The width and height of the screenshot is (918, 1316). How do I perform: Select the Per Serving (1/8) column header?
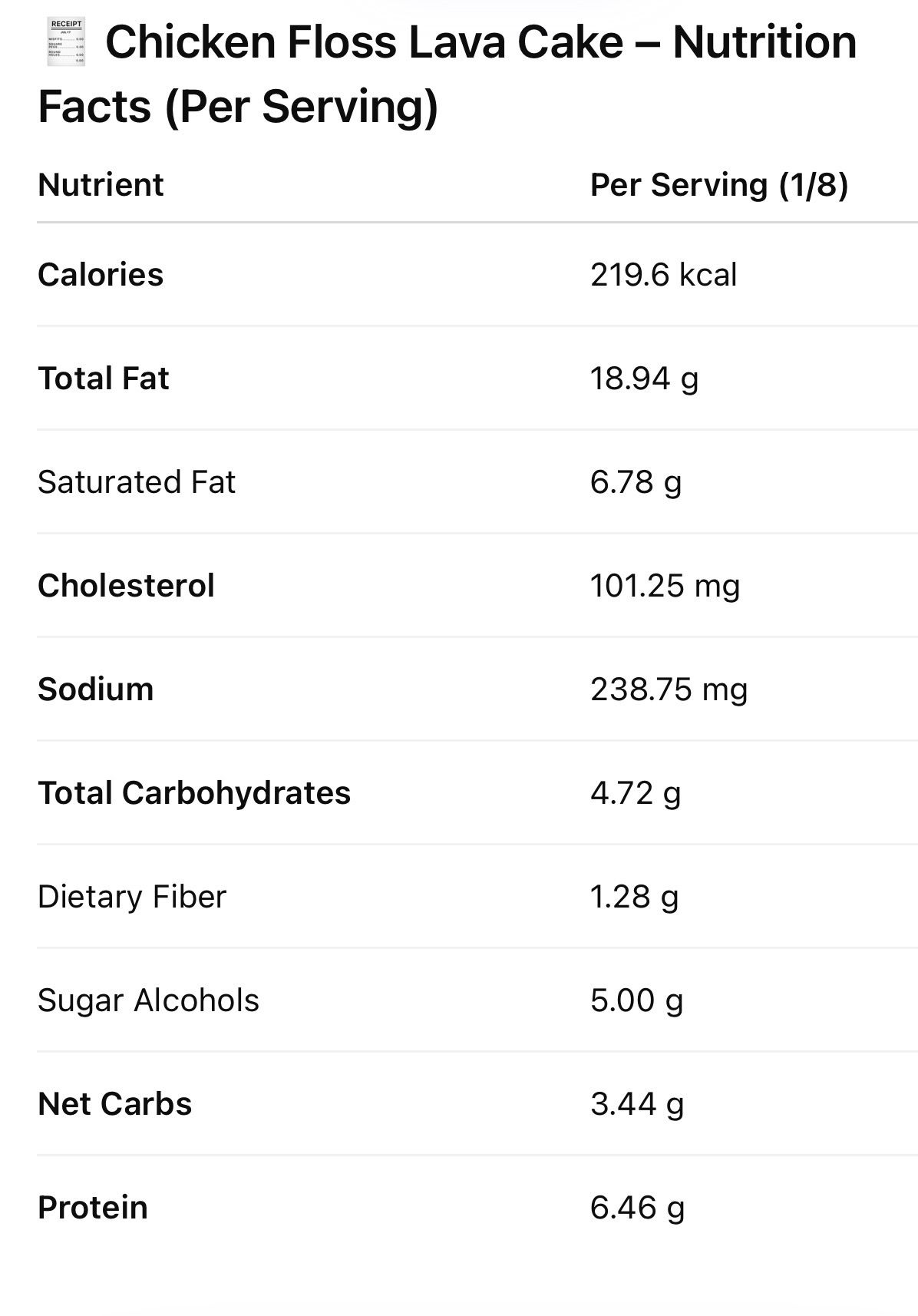tap(718, 185)
